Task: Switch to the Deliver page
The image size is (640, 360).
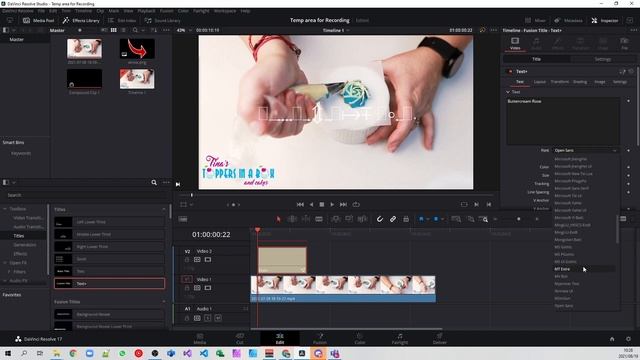Action: click(x=440, y=339)
